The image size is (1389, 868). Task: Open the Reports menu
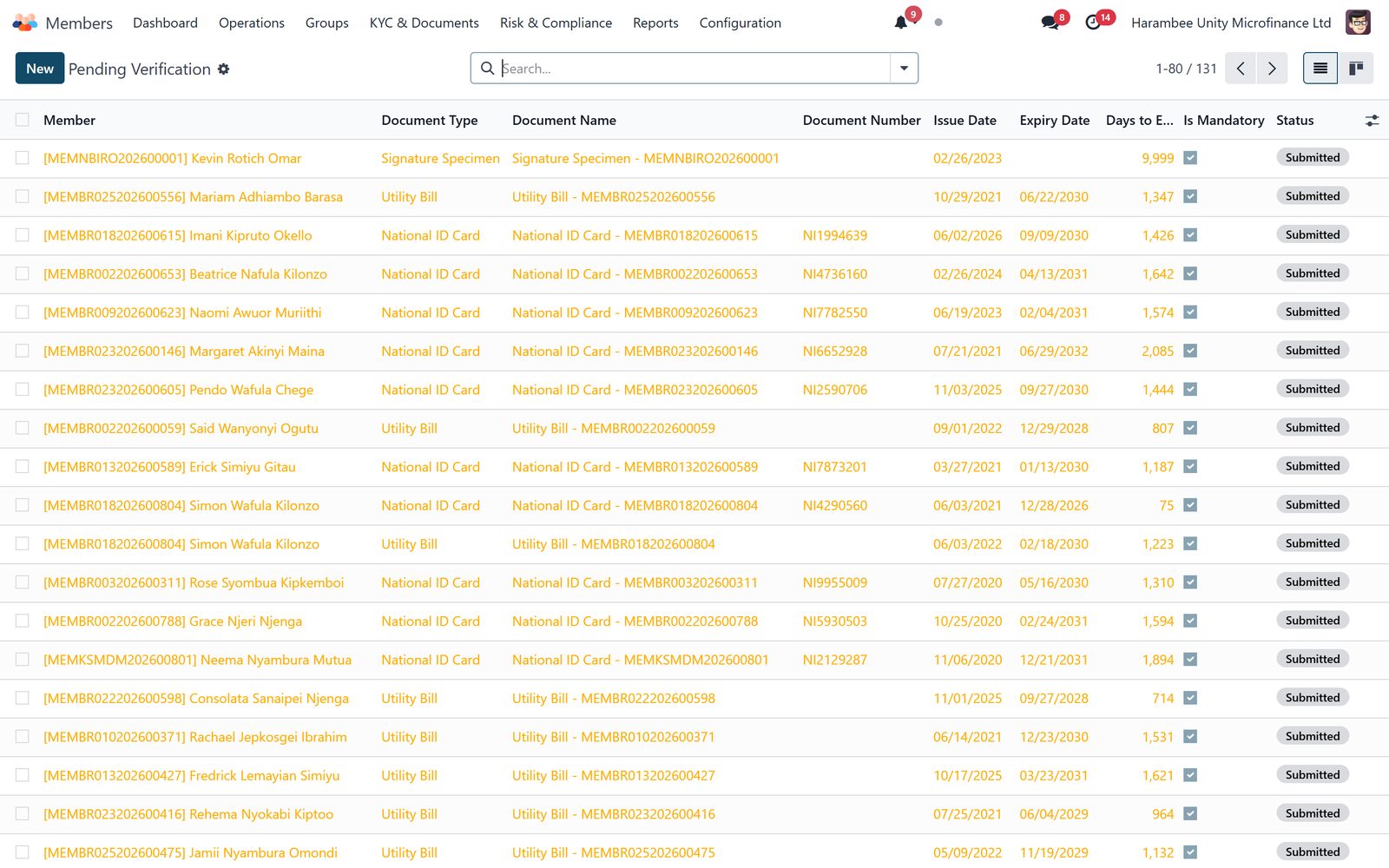[655, 23]
